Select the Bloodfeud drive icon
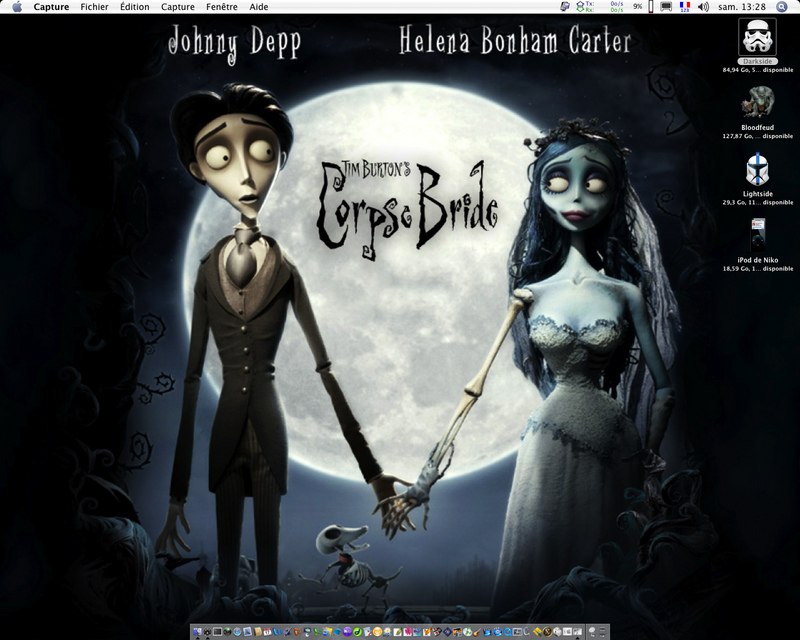The width and height of the screenshot is (800, 640). (758, 102)
